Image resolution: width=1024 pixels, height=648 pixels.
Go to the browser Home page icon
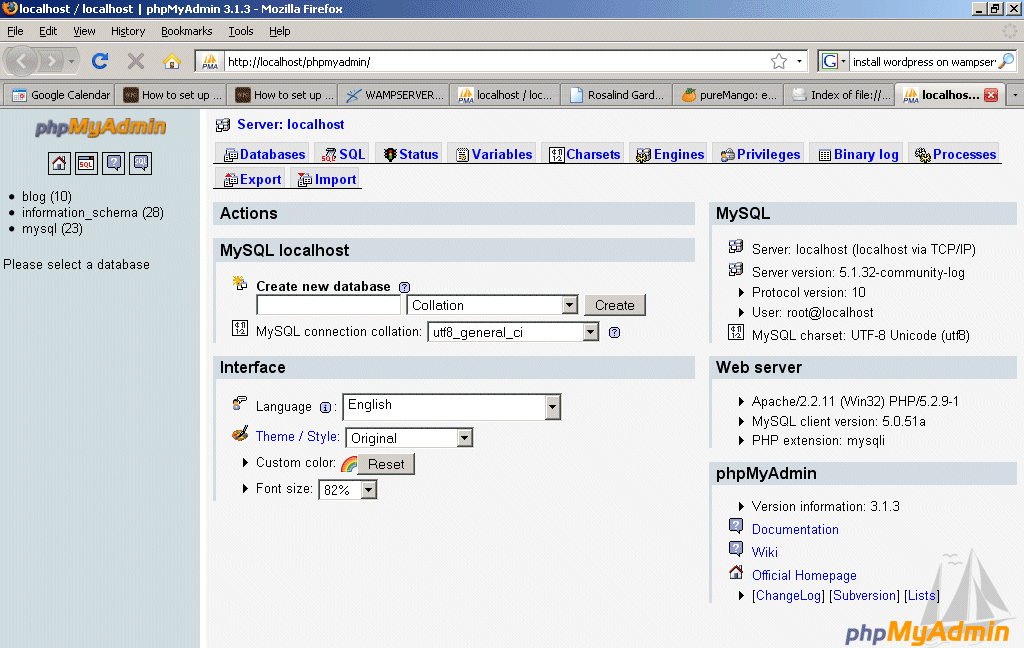172,61
